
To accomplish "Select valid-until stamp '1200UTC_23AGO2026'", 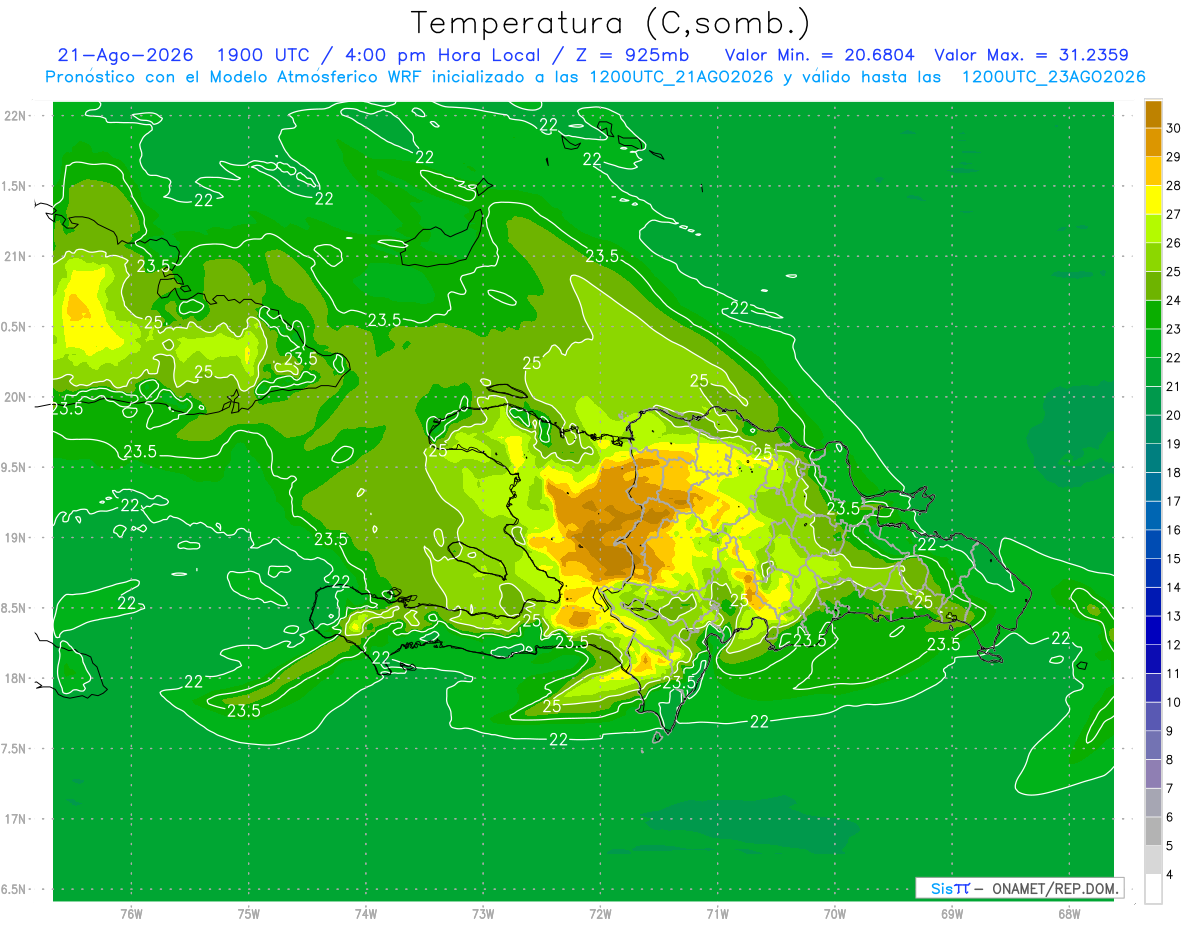I will pyautogui.click(x=1053, y=77).
